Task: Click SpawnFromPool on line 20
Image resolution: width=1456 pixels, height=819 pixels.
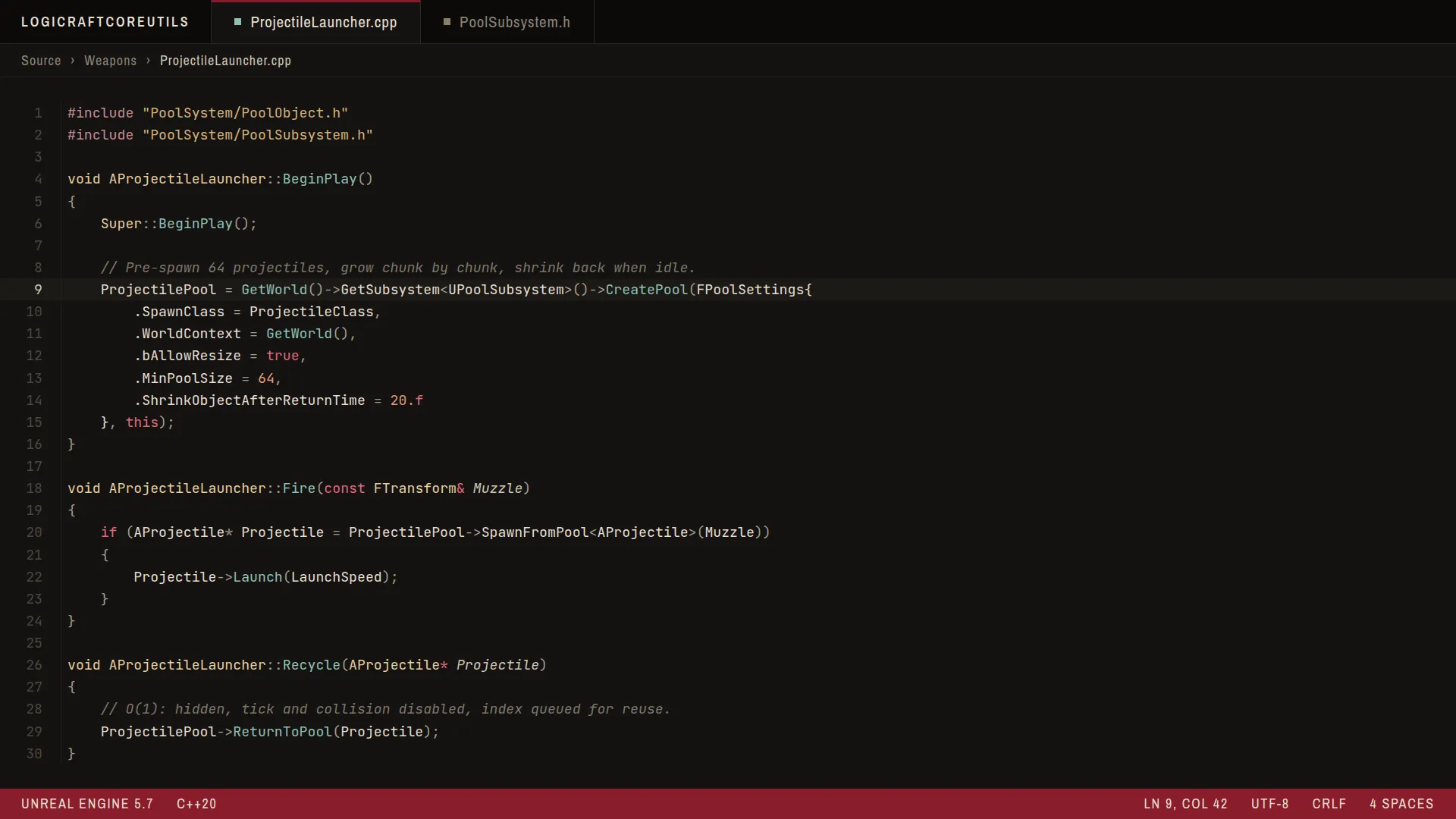Action: coord(535,532)
